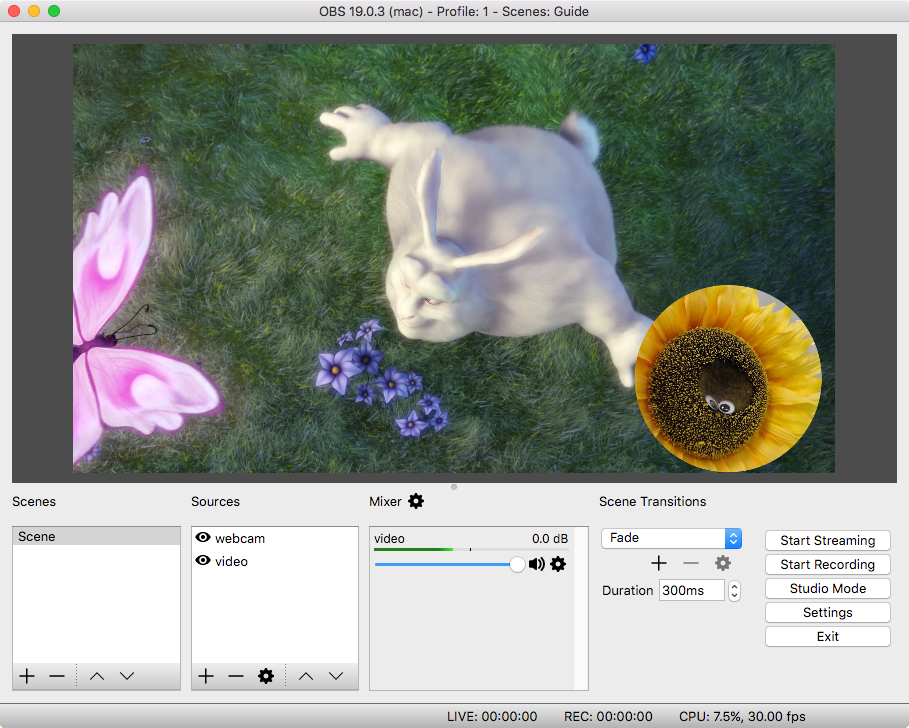Add a new source with plus icon
This screenshot has width=909, height=728.
point(206,676)
